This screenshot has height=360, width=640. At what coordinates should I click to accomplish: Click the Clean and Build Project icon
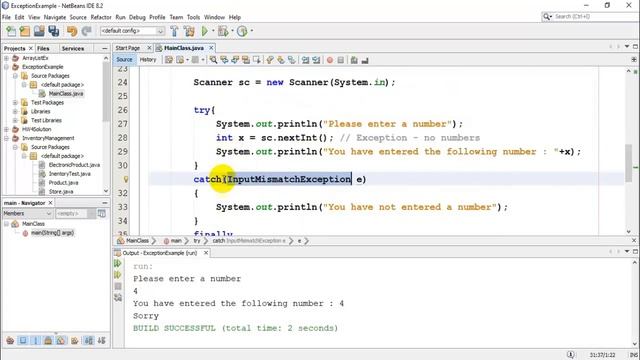[189, 31]
